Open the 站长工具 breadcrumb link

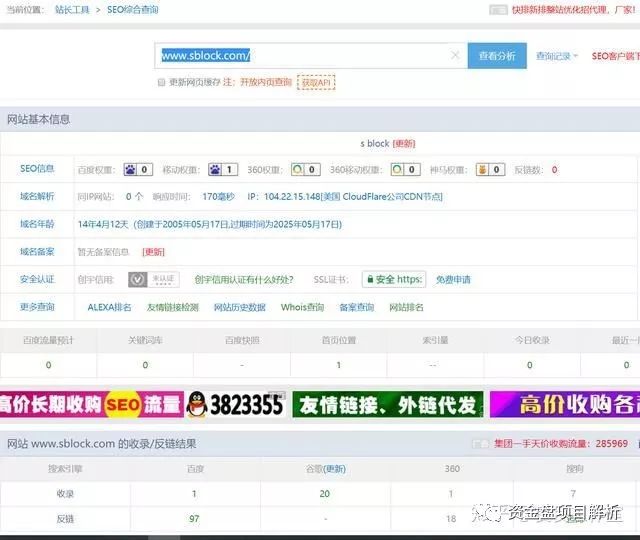point(72,10)
